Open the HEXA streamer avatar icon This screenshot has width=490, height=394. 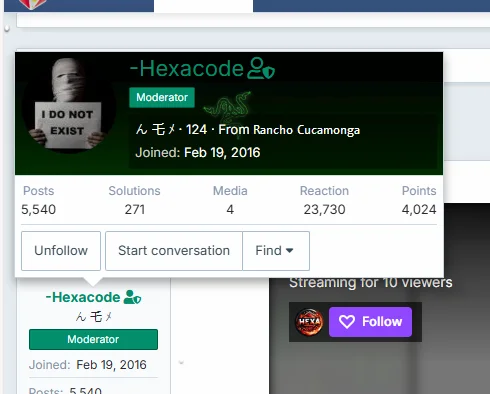click(x=309, y=322)
